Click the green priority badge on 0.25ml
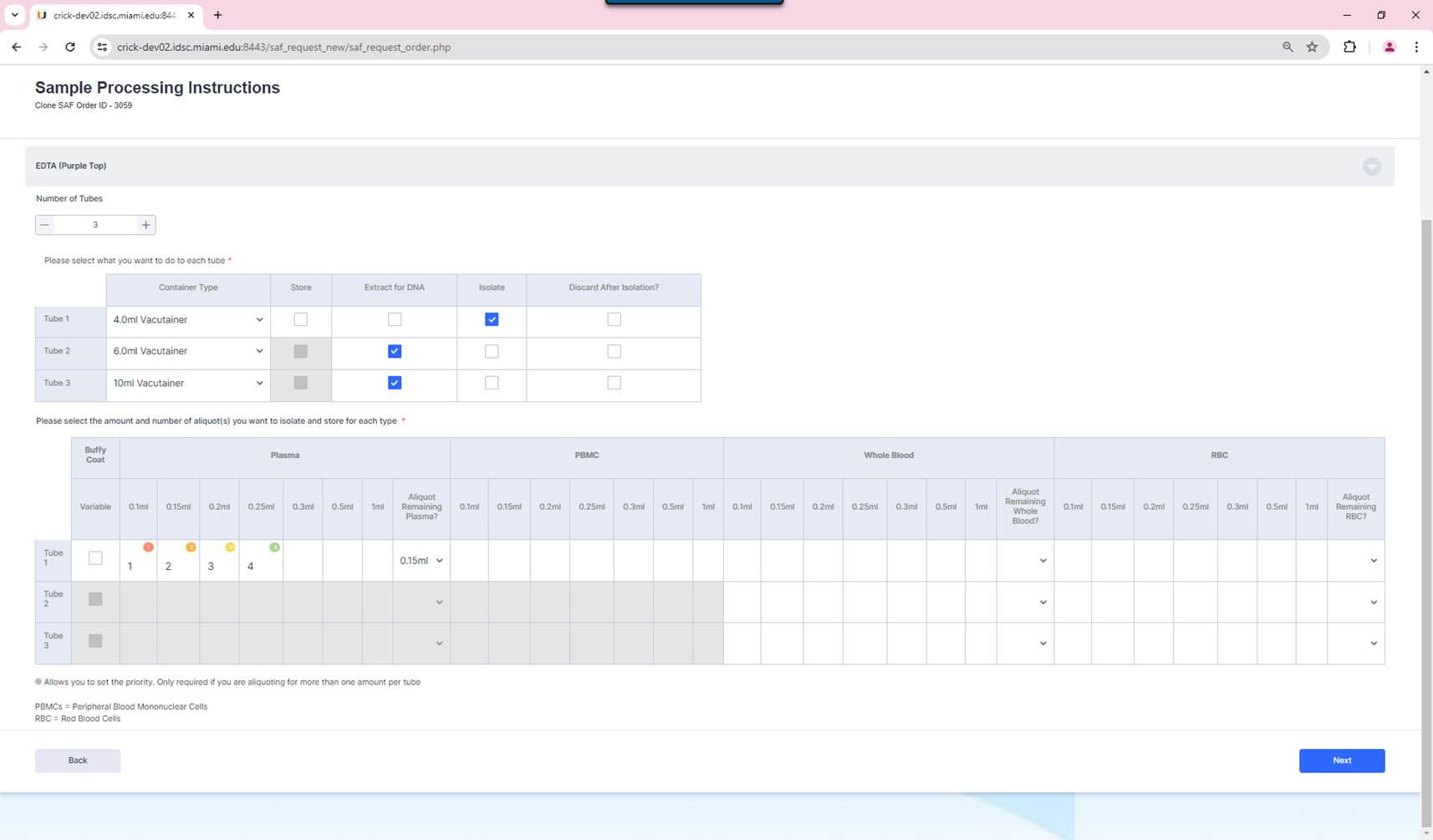Image resolution: width=1433 pixels, height=840 pixels. tap(274, 547)
